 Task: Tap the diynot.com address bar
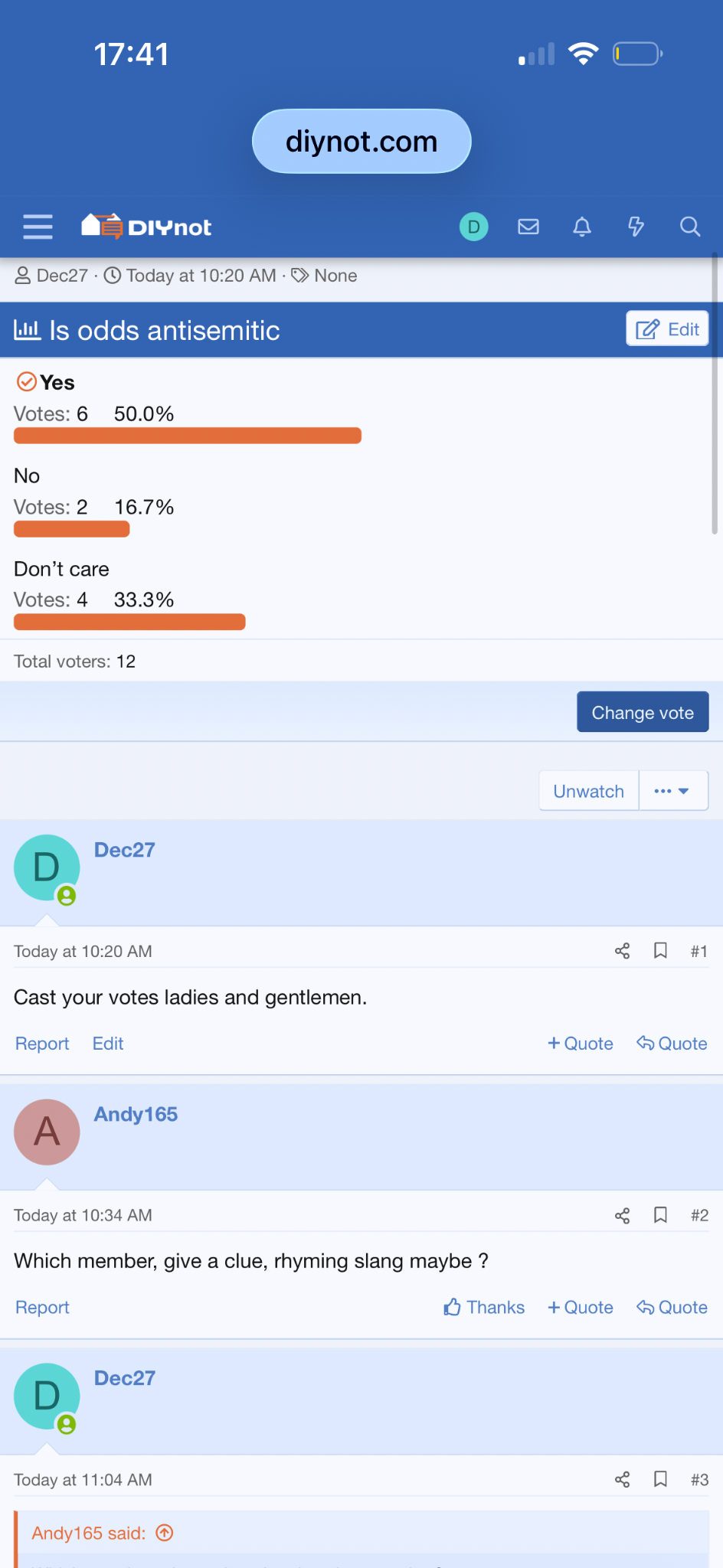pyautogui.click(x=361, y=142)
